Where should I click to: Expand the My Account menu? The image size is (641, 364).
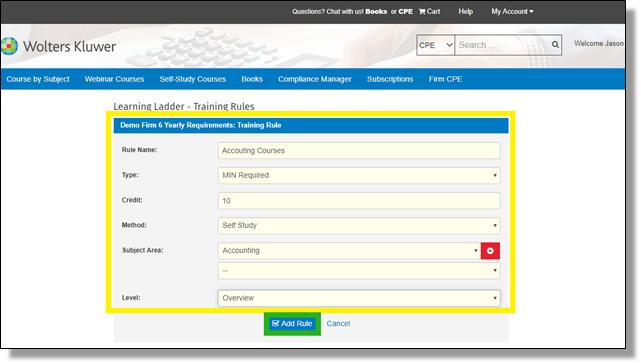[512, 11]
